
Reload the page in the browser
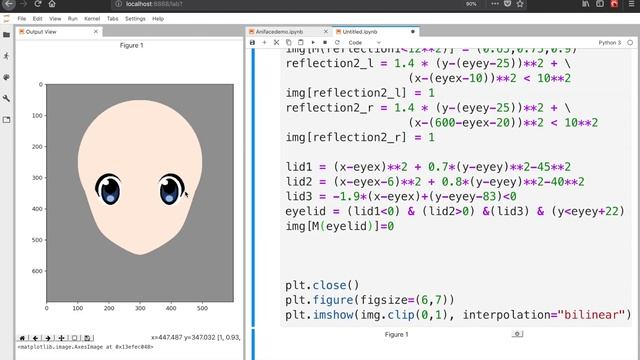click(38, 4)
